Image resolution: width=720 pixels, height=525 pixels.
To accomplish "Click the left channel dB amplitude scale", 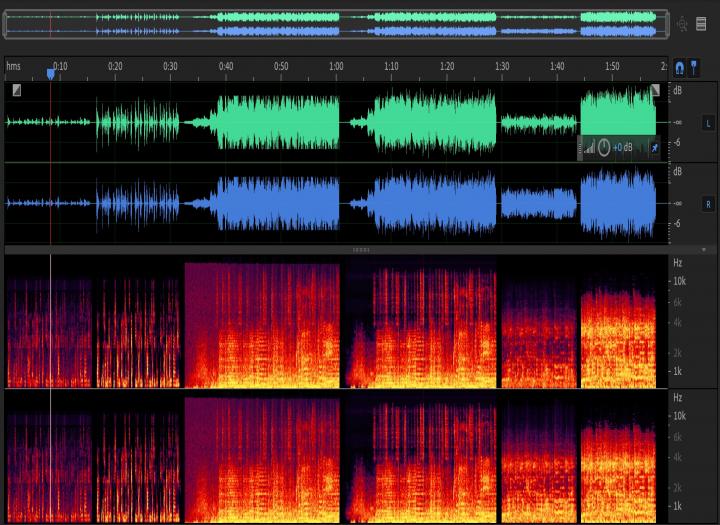I will [x=678, y=122].
